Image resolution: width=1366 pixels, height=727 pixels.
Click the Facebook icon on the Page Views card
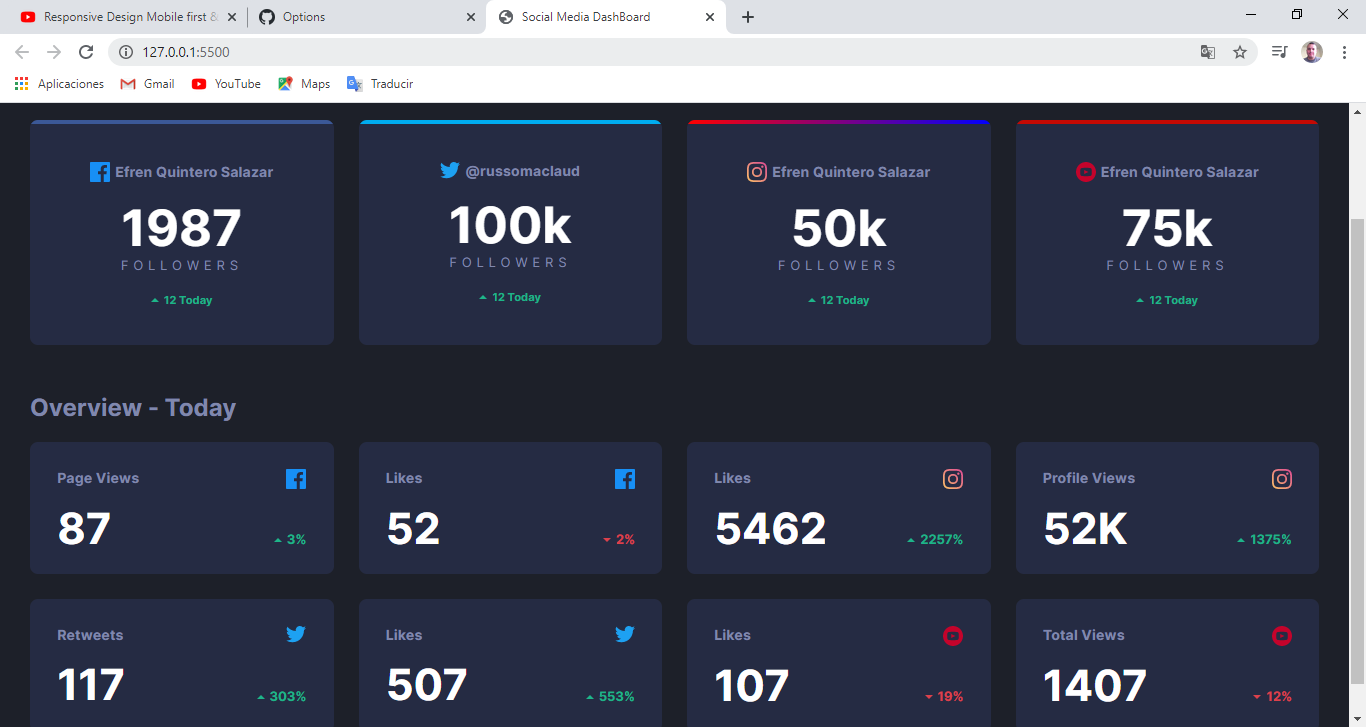click(x=296, y=479)
